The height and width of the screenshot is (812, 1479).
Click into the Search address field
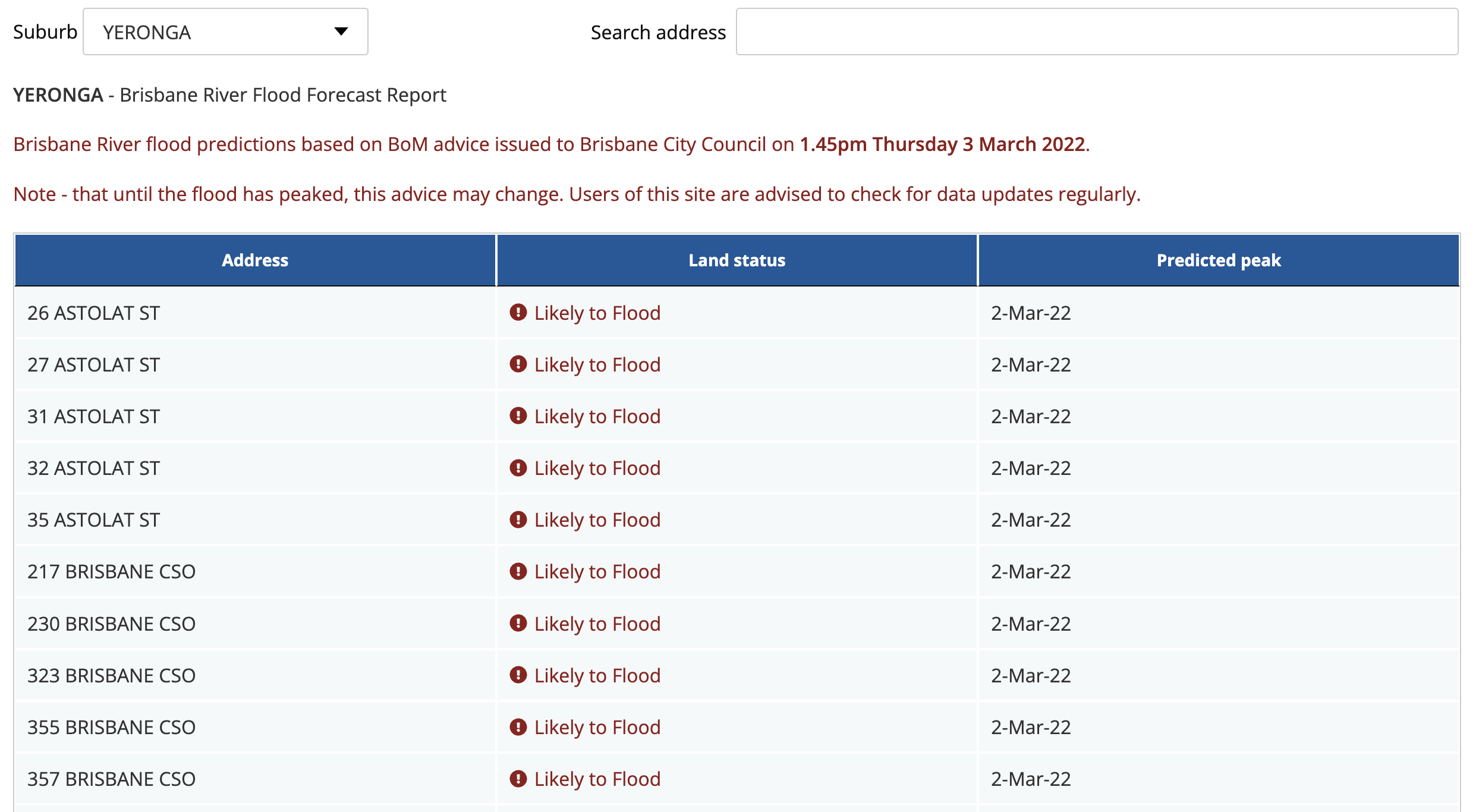coord(1096,32)
